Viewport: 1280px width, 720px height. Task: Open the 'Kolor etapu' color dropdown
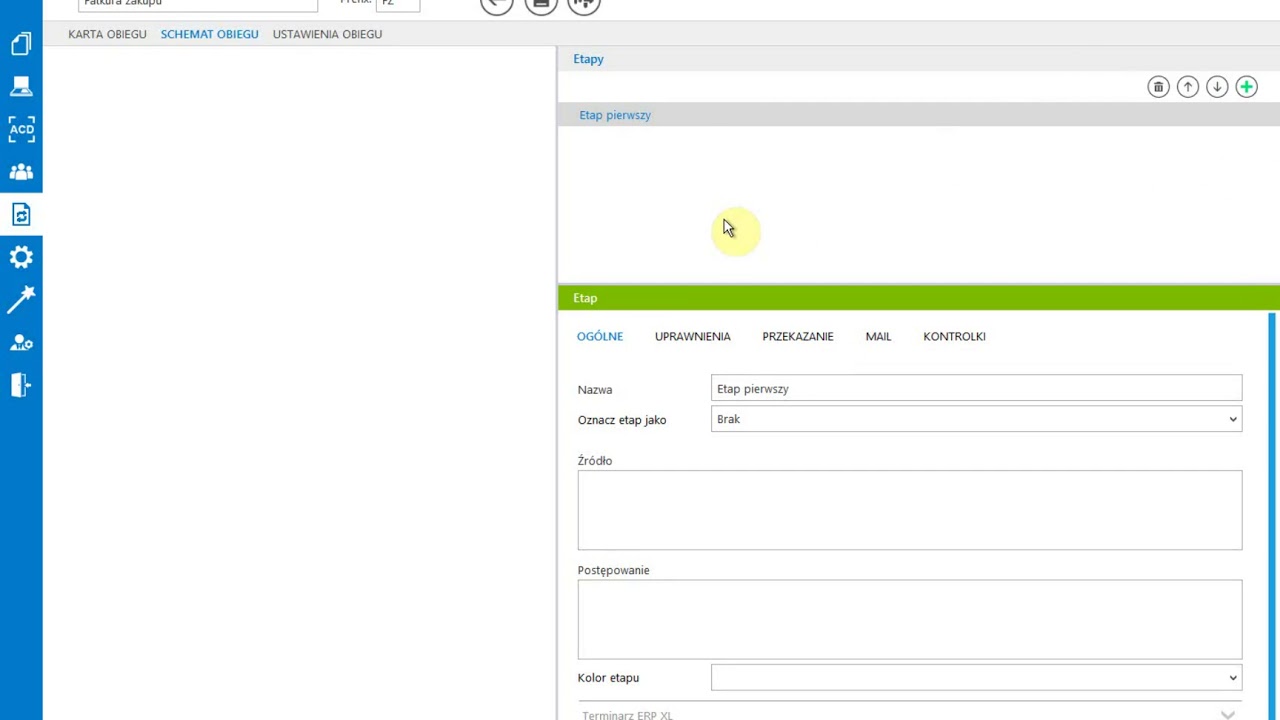coord(976,677)
